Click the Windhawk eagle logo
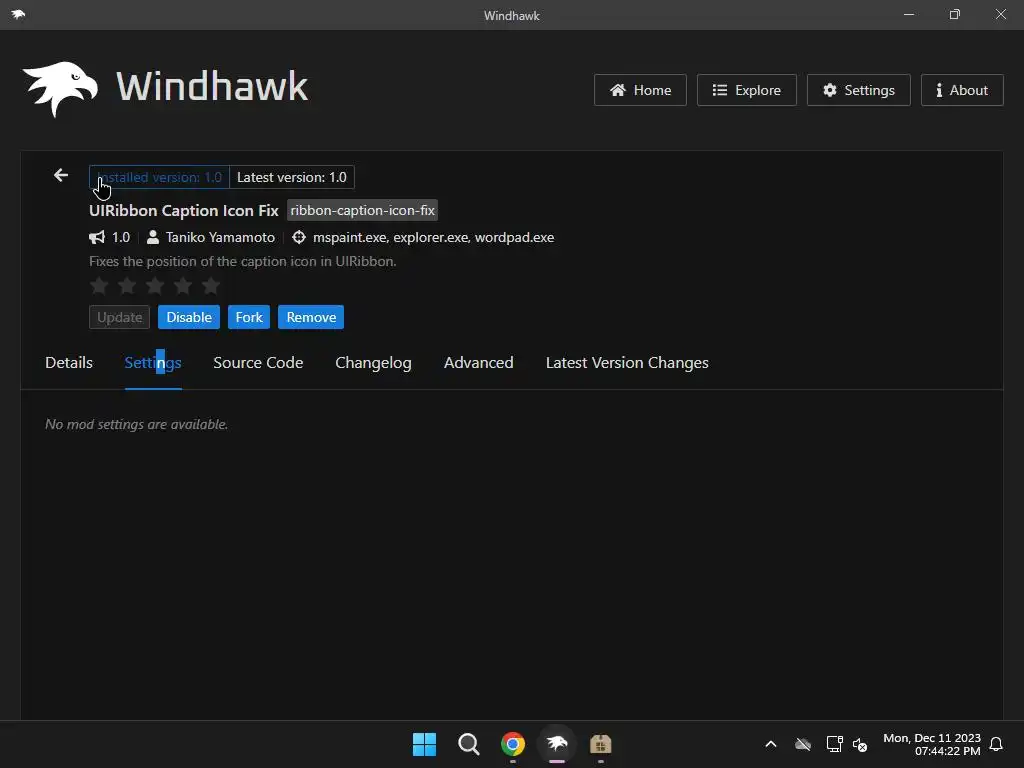 60,89
